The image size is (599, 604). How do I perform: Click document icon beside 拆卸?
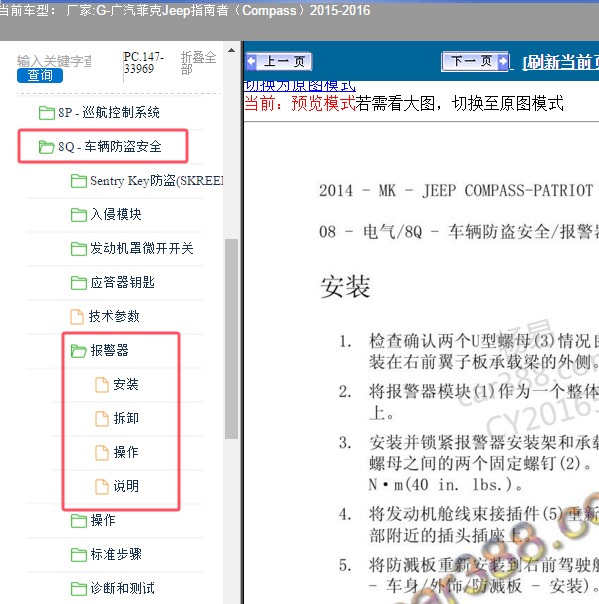(102, 418)
